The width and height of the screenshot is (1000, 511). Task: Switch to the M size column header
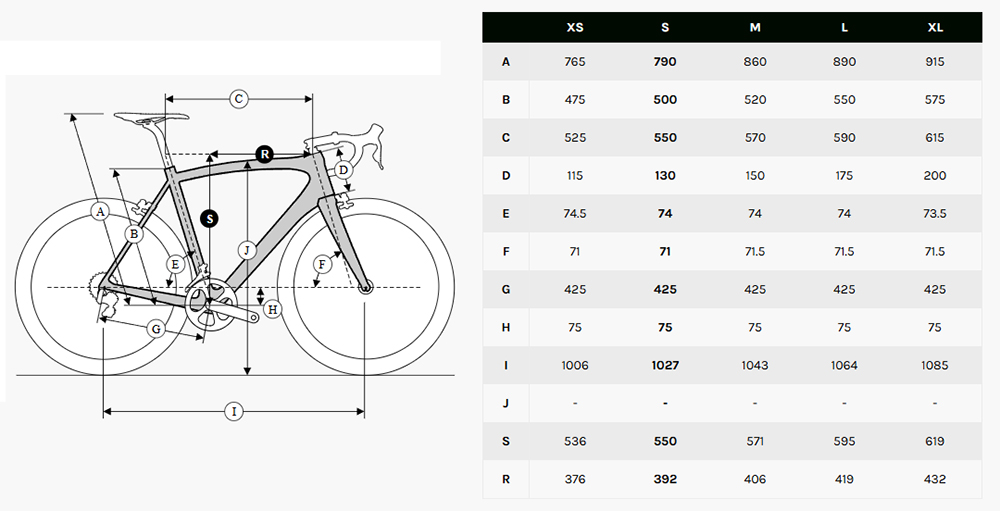(x=755, y=27)
